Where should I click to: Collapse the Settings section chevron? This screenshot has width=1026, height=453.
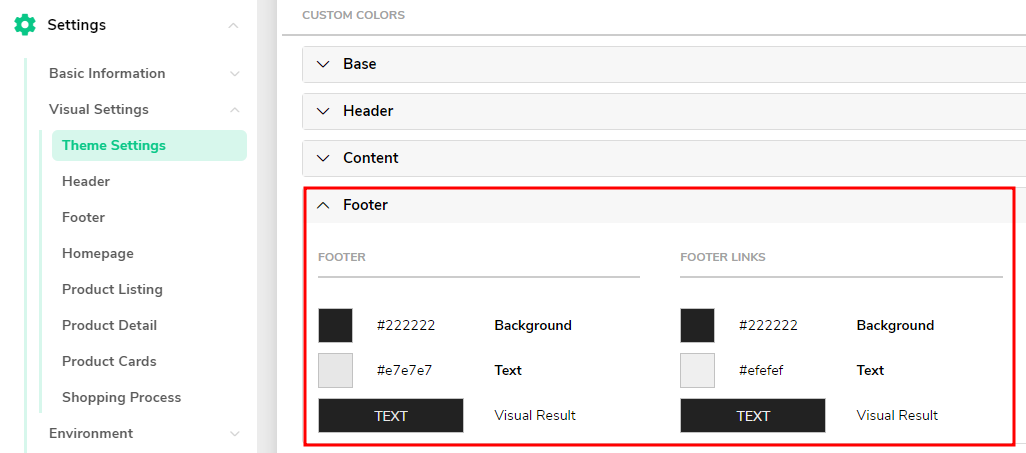point(234,26)
